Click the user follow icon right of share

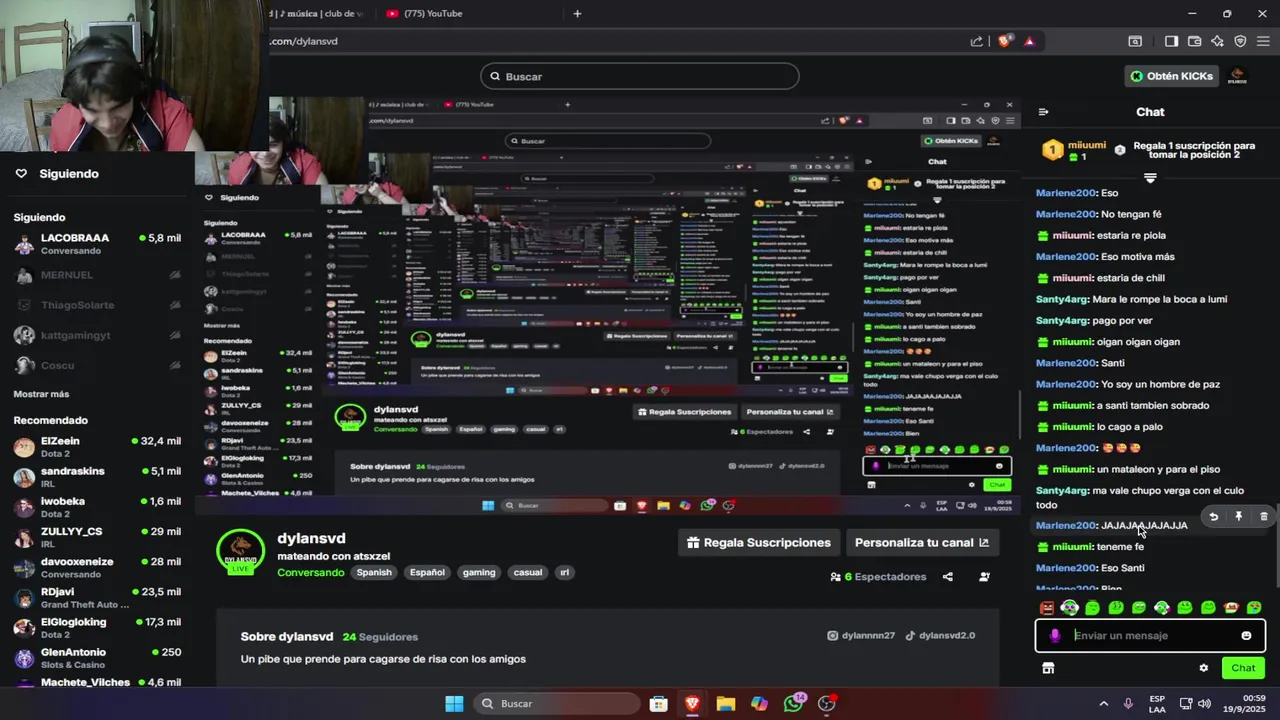coord(985,577)
